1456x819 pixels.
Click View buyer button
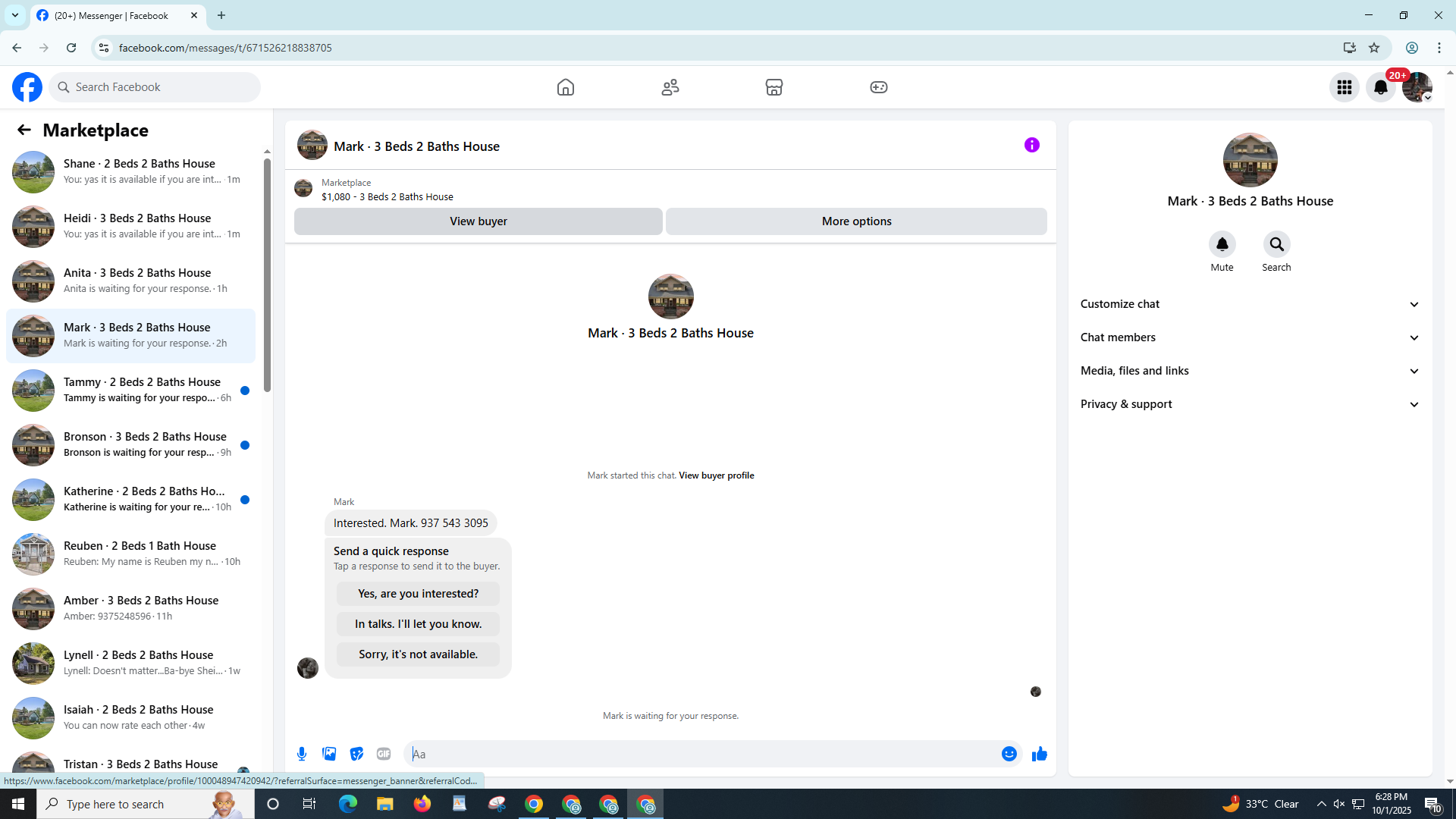[x=479, y=221]
